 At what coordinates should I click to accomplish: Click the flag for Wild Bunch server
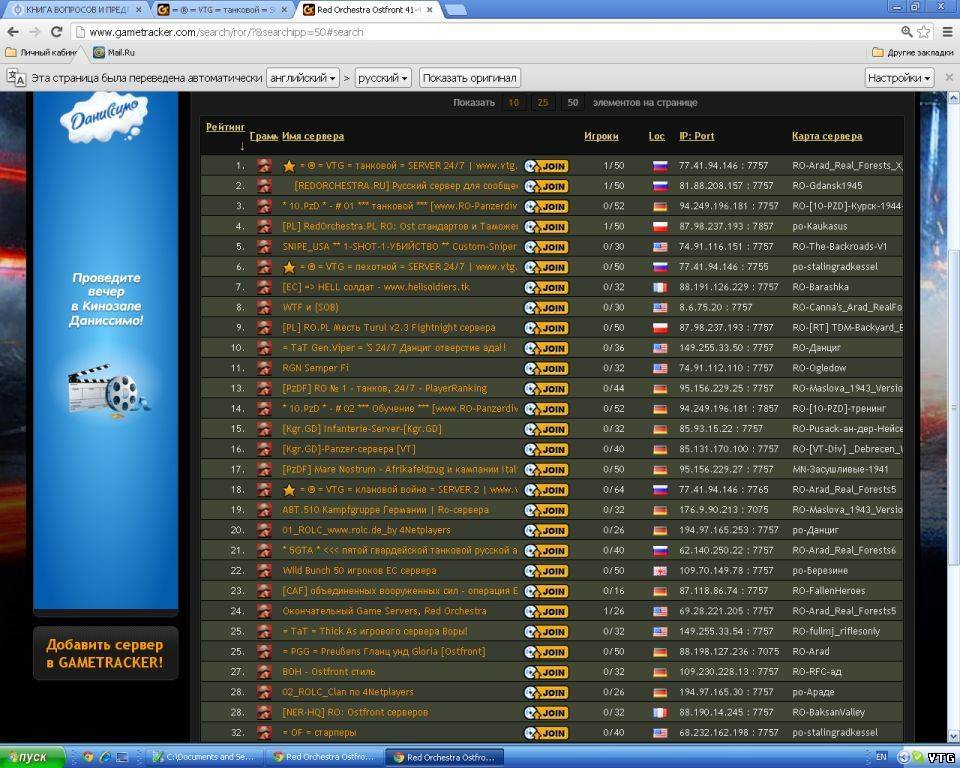click(x=659, y=571)
